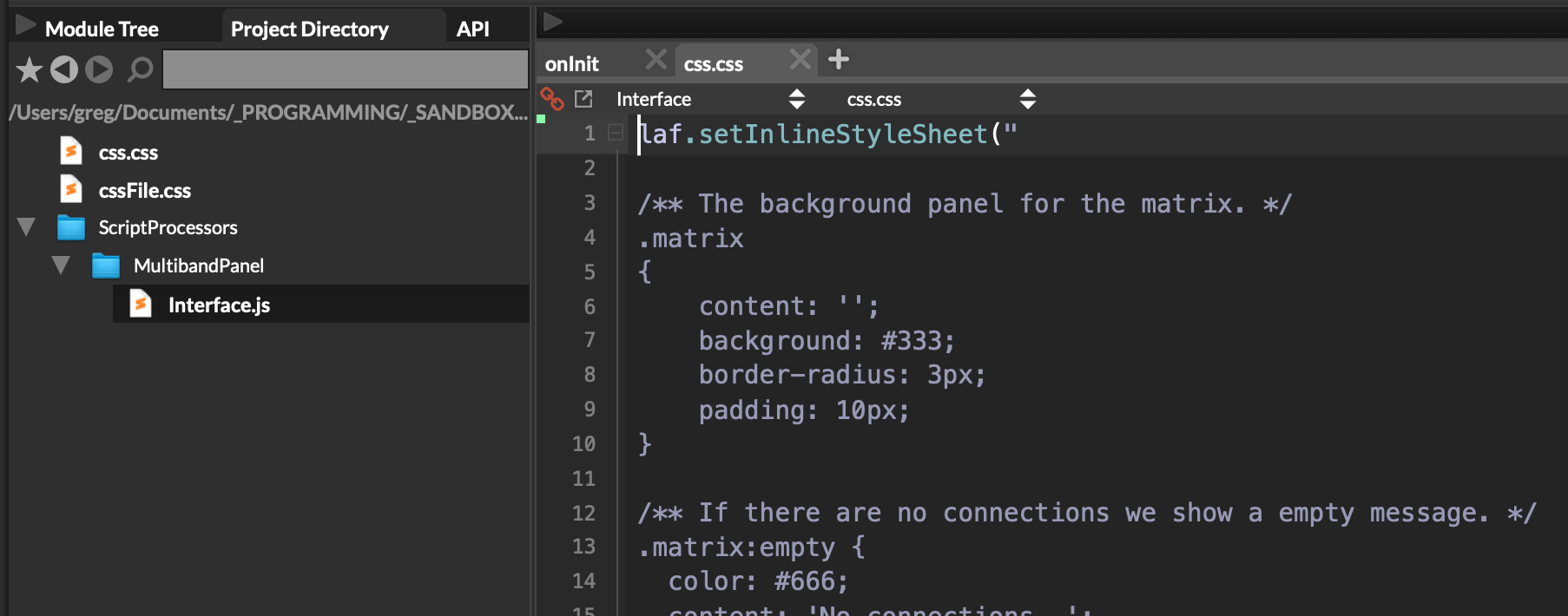Click line number 1 in the gutter

coord(590,134)
